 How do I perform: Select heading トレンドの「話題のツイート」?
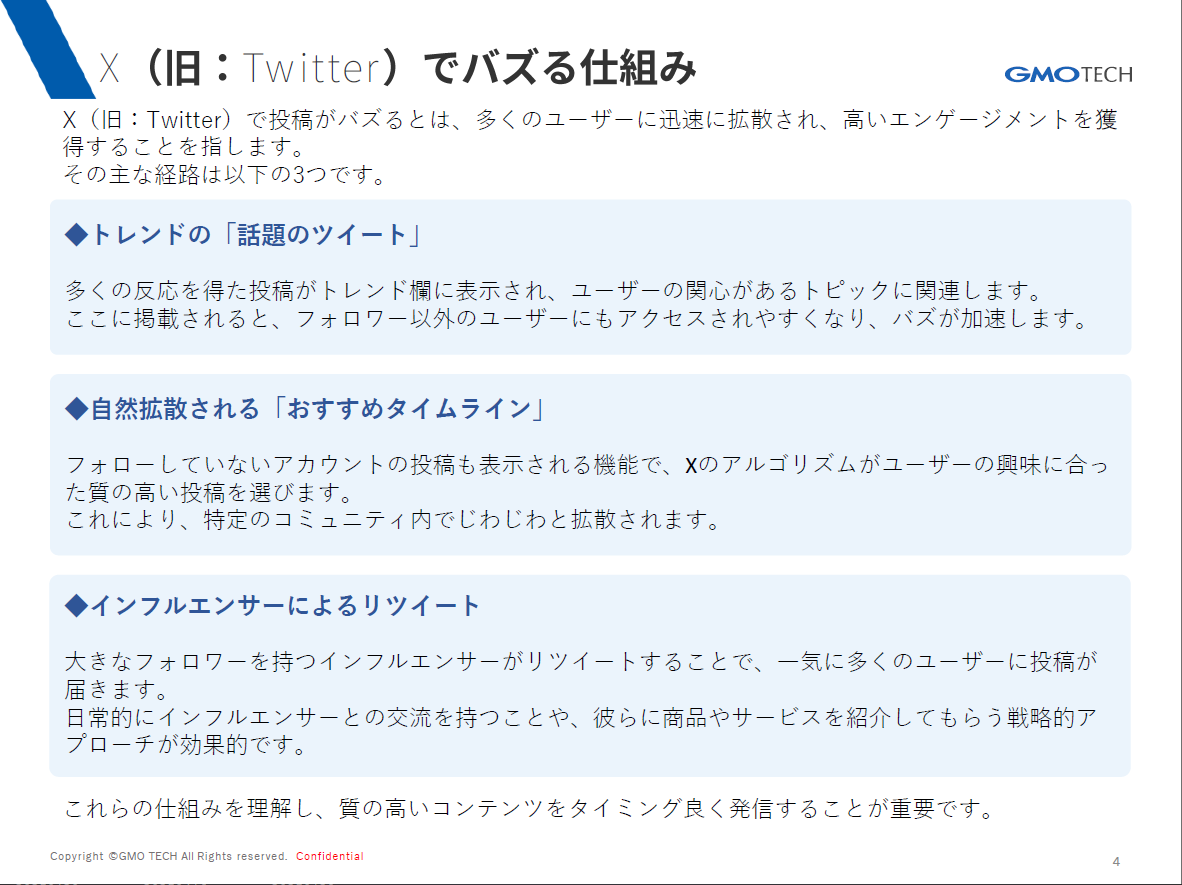point(245,234)
